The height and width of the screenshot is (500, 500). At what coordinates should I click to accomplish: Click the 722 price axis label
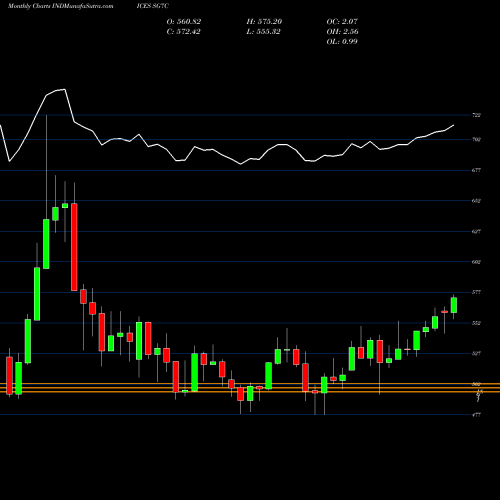click(476, 115)
